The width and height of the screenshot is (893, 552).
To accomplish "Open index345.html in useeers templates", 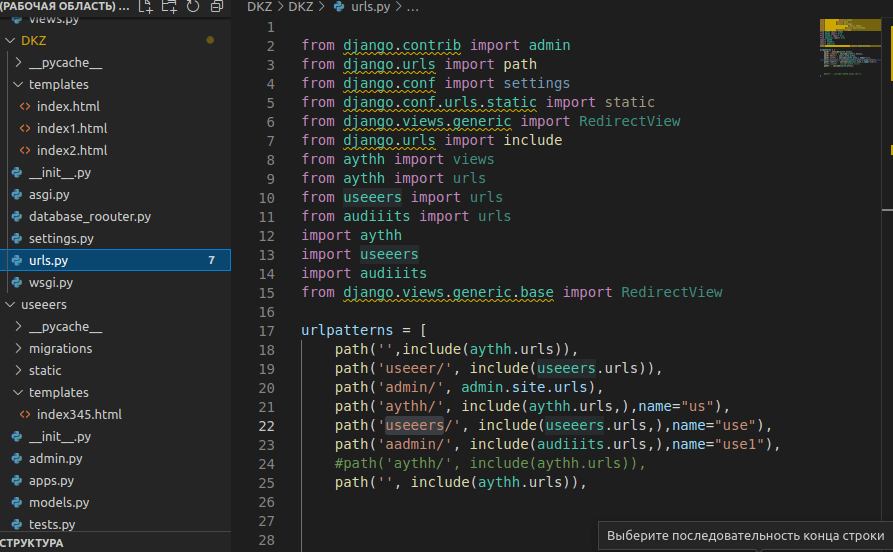I will click(79, 414).
